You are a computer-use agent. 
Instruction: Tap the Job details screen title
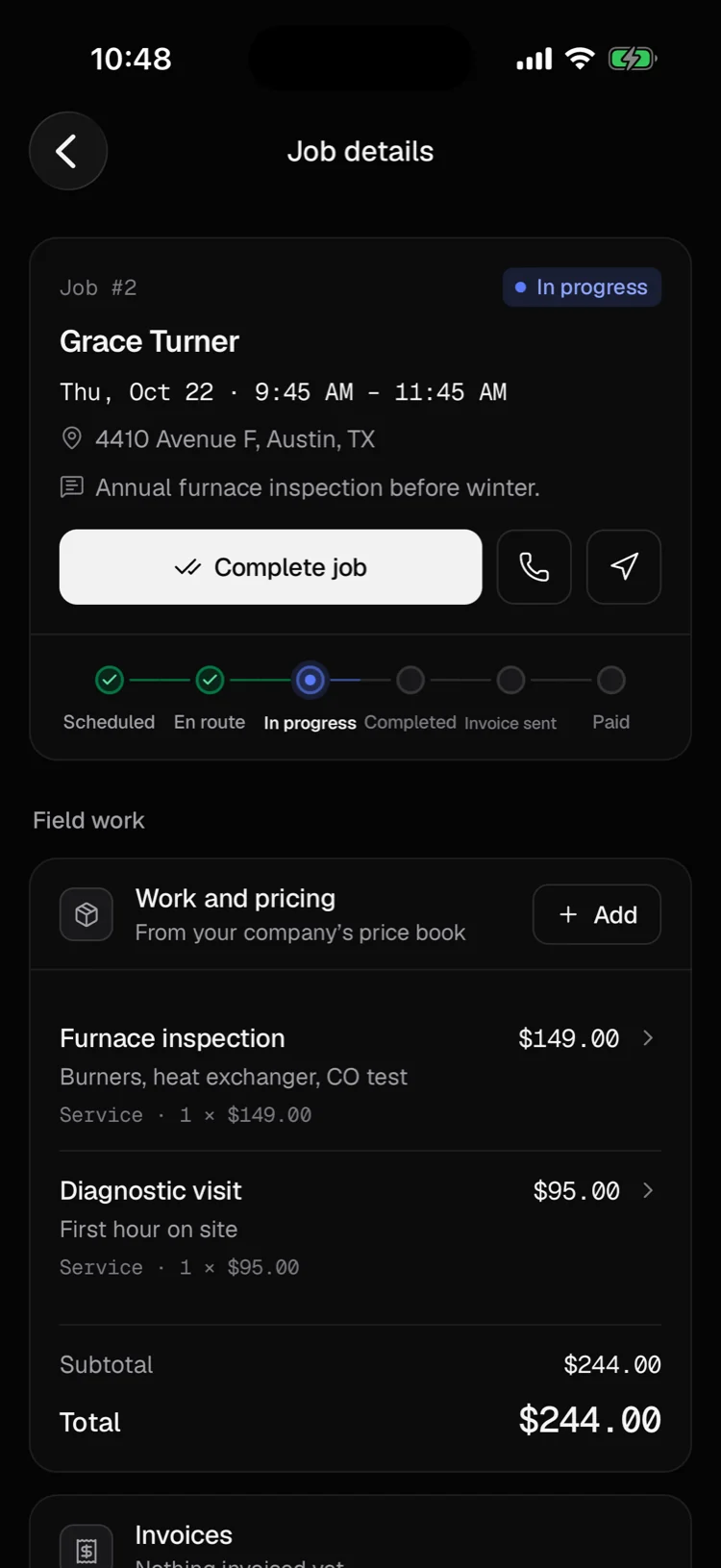point(360,151)
